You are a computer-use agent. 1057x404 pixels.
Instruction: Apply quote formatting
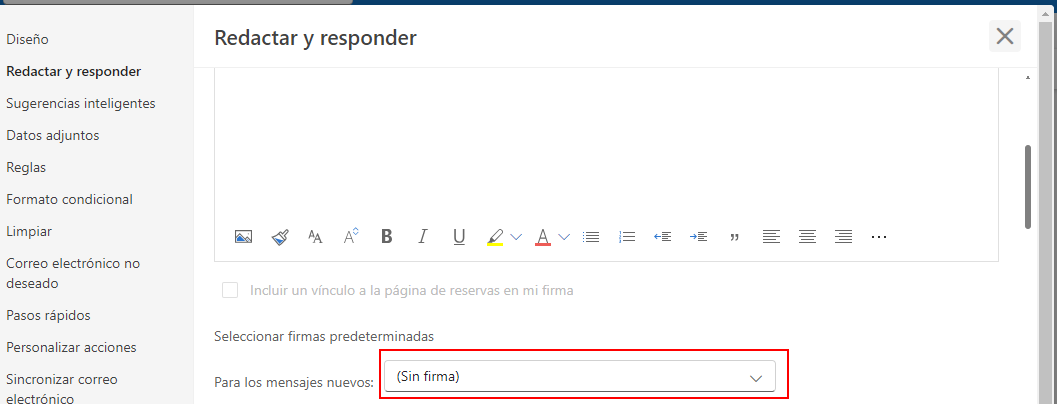(x=735, y=237)
